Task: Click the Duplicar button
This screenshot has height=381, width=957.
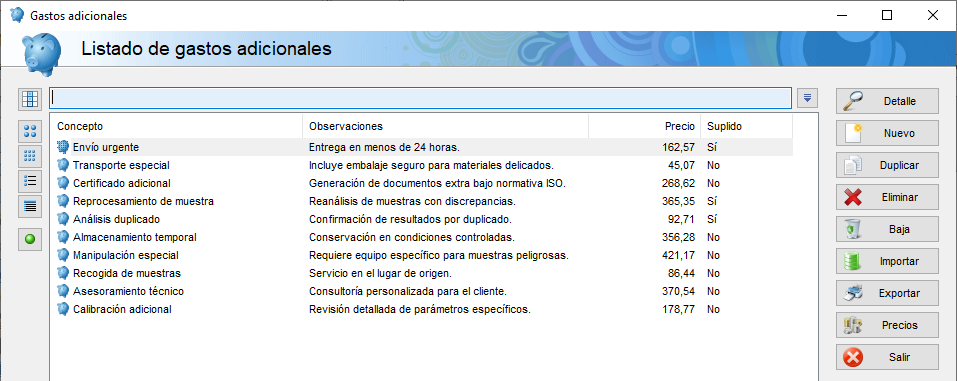Action: [887, 165]
